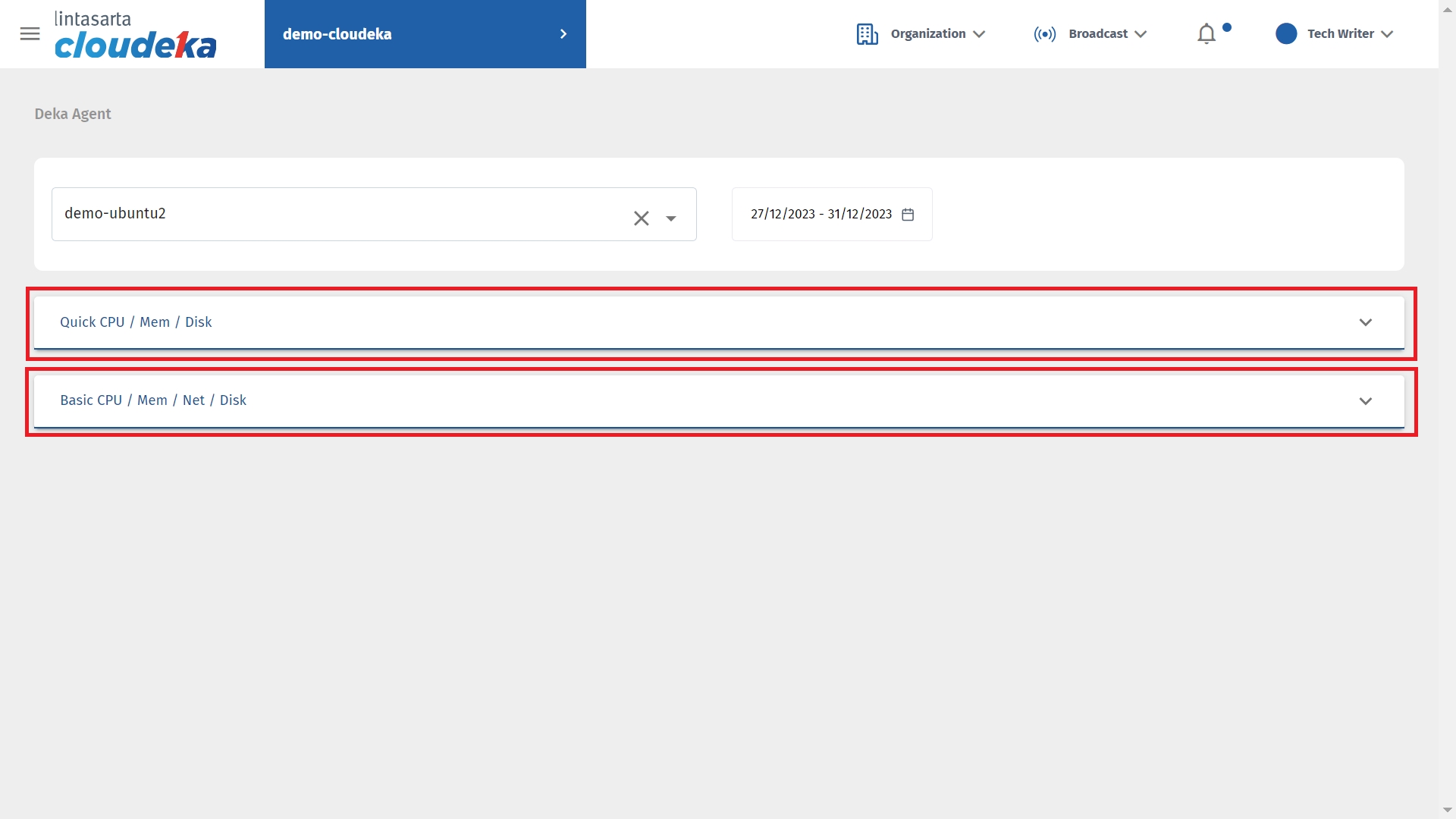Clear the demo-ubuntu2 selection with X
Viewport: 1456px width, 819px height.
[641, 218]
